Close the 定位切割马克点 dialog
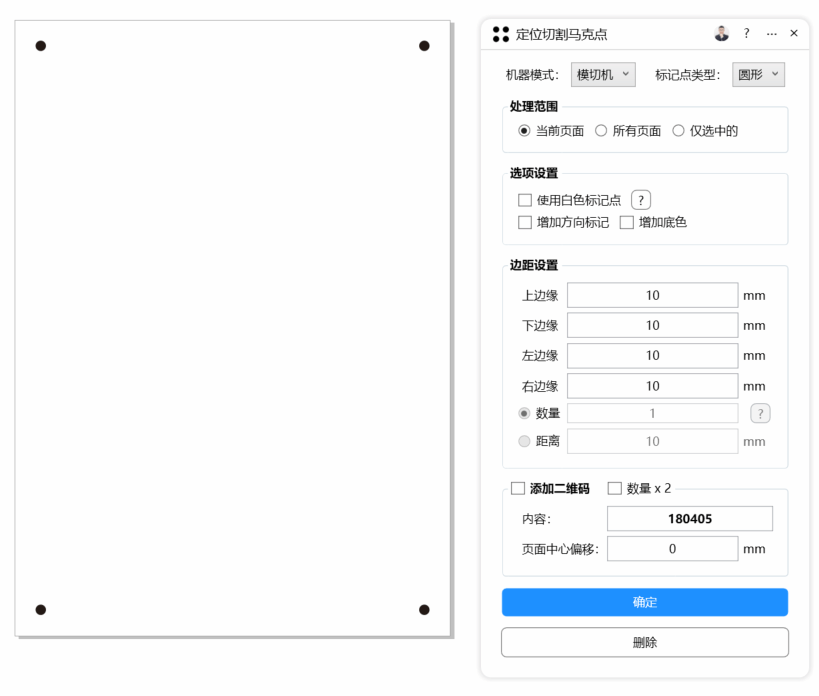The width and height of the screenshot is (819, 696). point(794,34)
